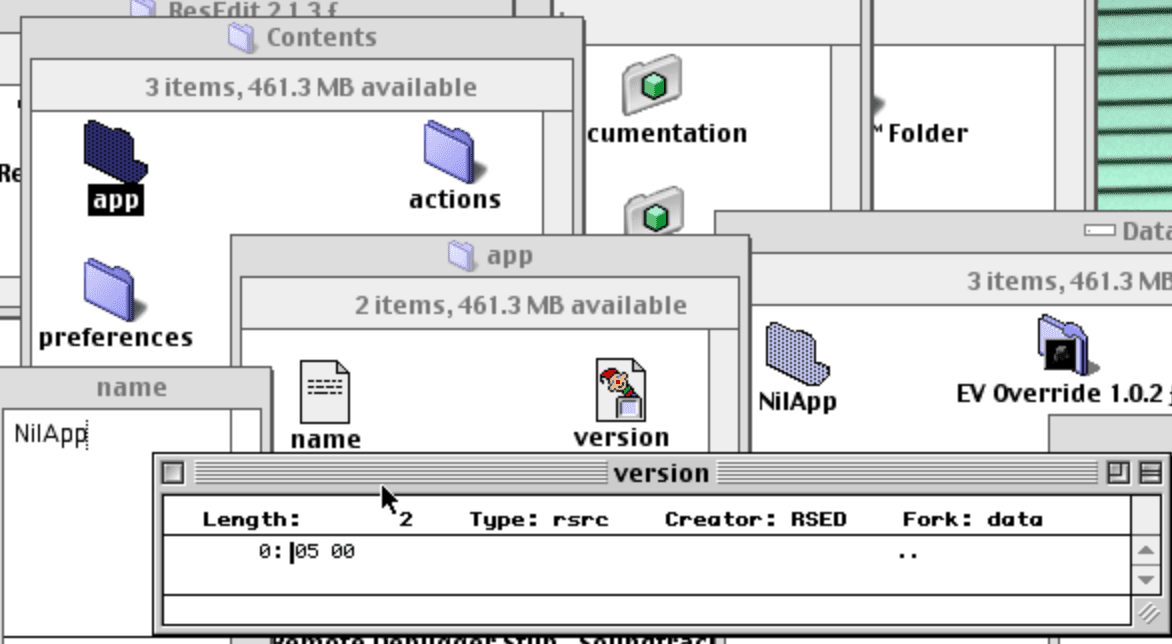Close the version hex editor window
The height and width of the screenshot is (644, 1172).
[x=173, y=472]
